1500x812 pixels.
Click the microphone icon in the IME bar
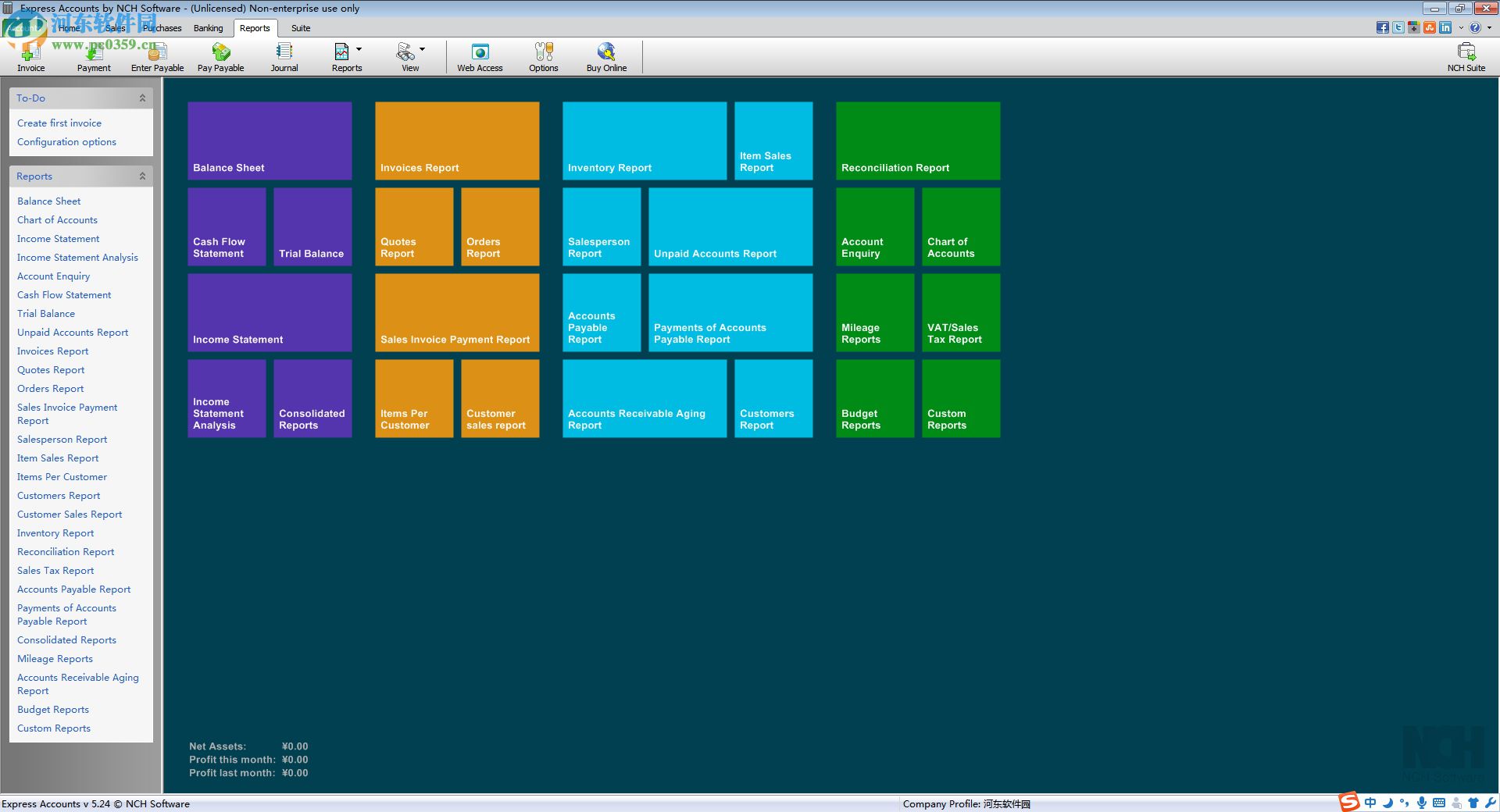pyautogui.click(x=1422, y=803)
